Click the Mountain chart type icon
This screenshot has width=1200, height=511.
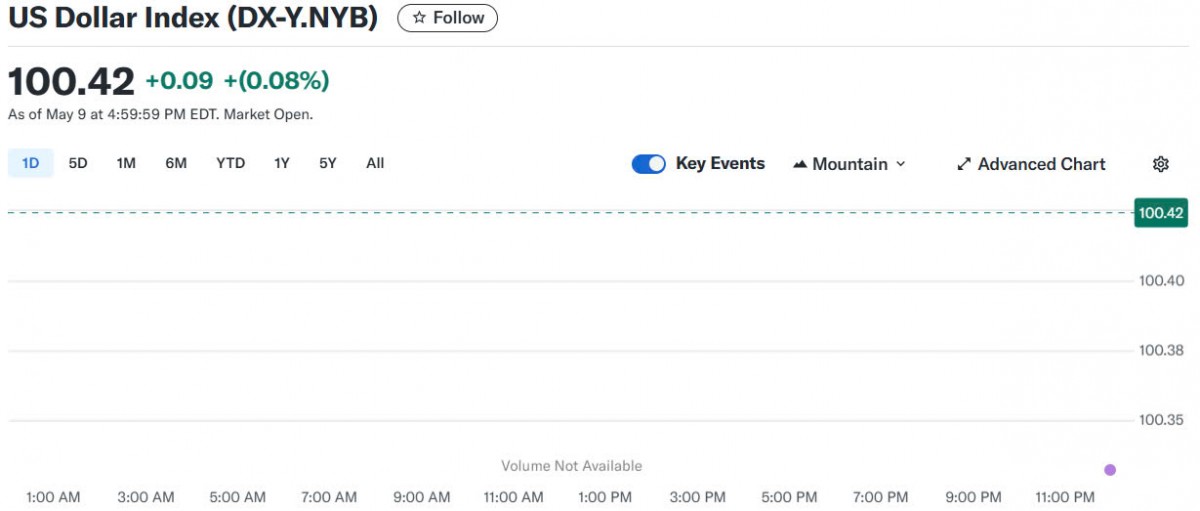point(800,164)
